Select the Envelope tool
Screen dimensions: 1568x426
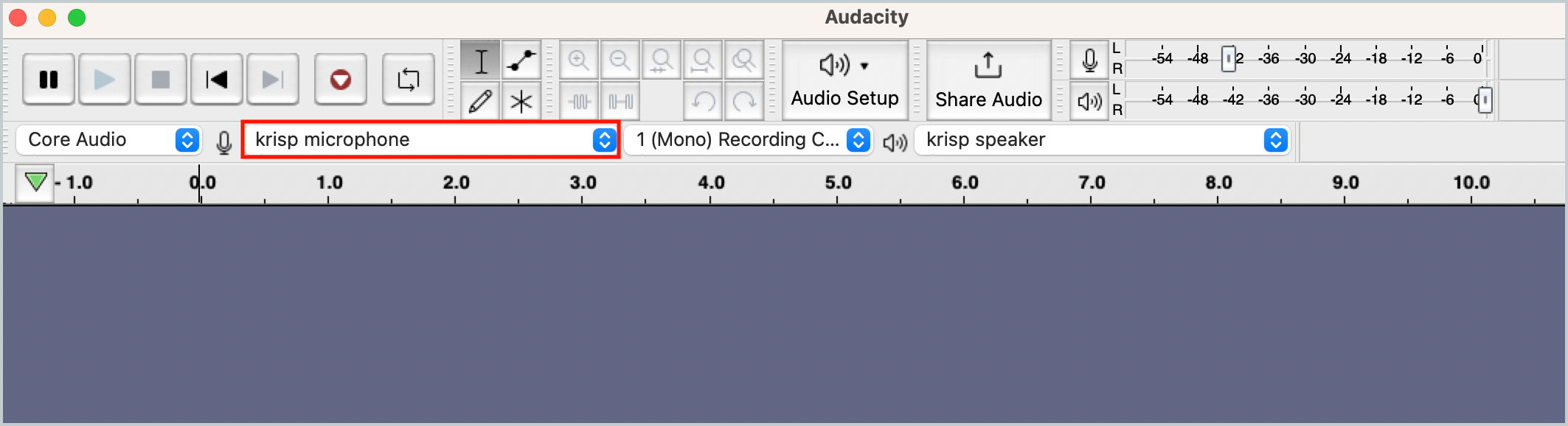point(521,62)
